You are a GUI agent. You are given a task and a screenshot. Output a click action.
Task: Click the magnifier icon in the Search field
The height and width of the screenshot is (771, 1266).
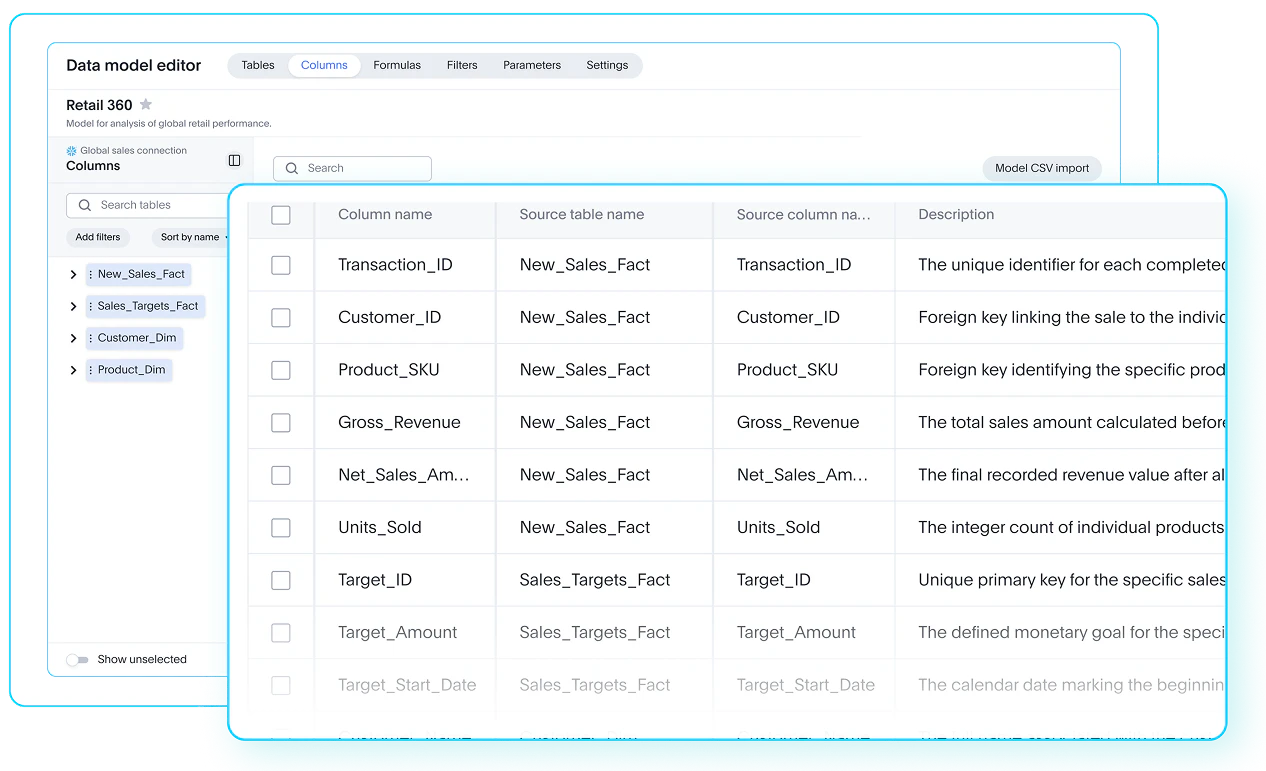tap(292, 168)
